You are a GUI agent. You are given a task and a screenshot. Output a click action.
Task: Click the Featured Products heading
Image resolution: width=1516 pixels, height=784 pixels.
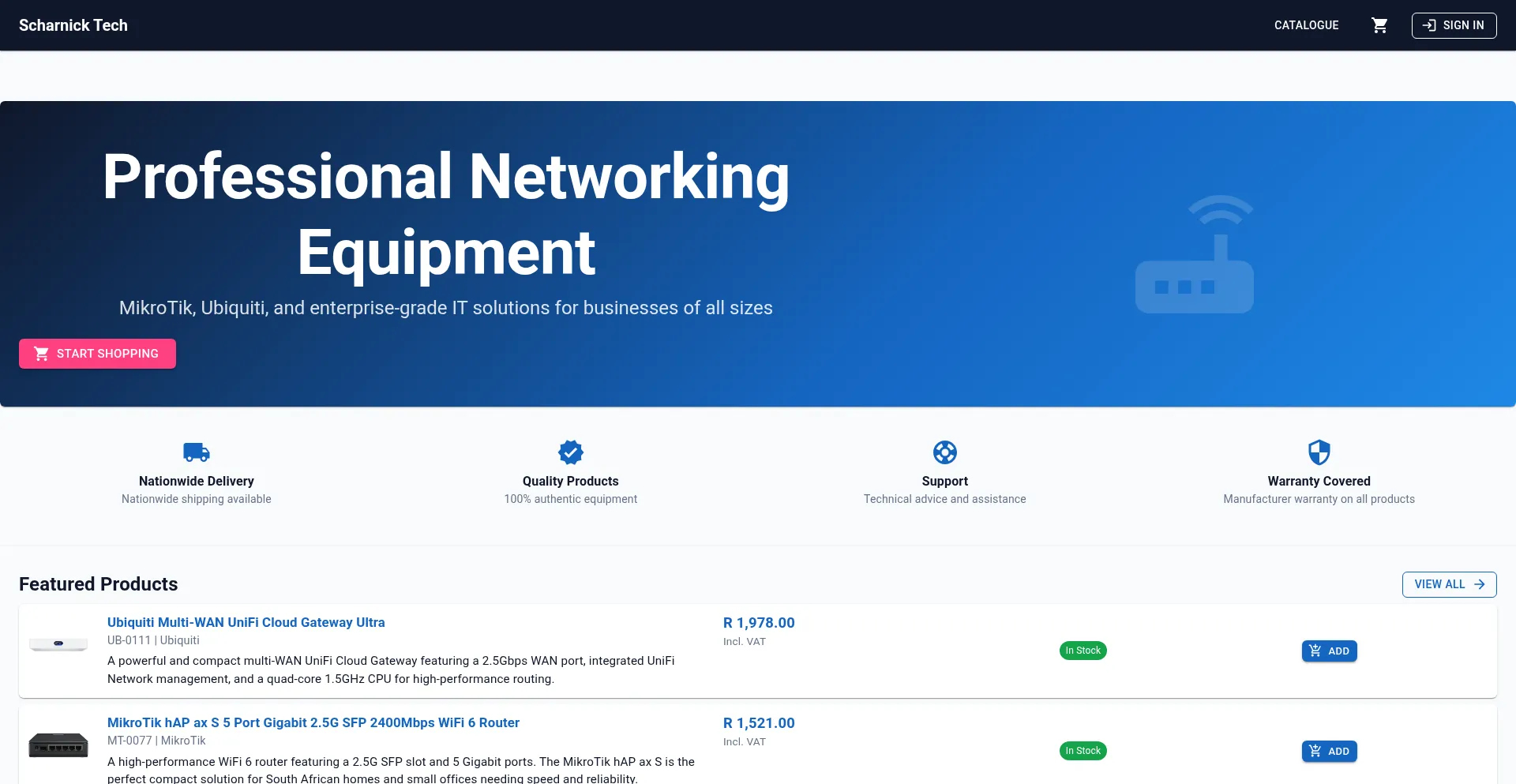coord(99,584)
